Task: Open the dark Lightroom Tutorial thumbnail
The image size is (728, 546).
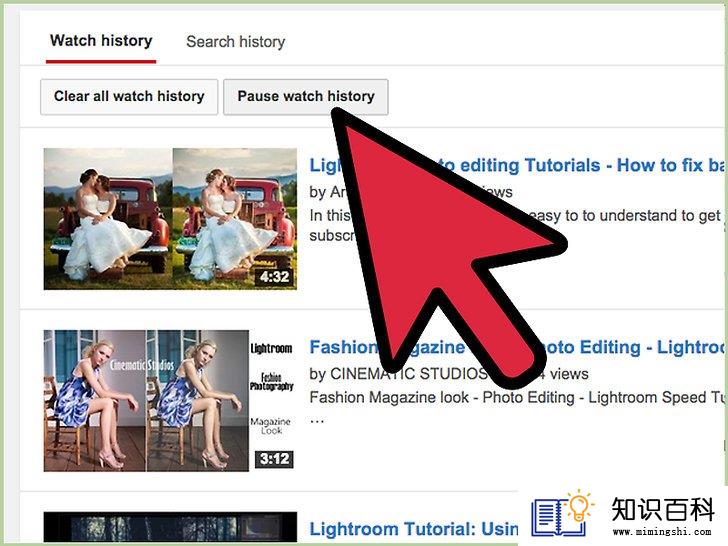Action: pyautogui.click(x=170, y=526)
